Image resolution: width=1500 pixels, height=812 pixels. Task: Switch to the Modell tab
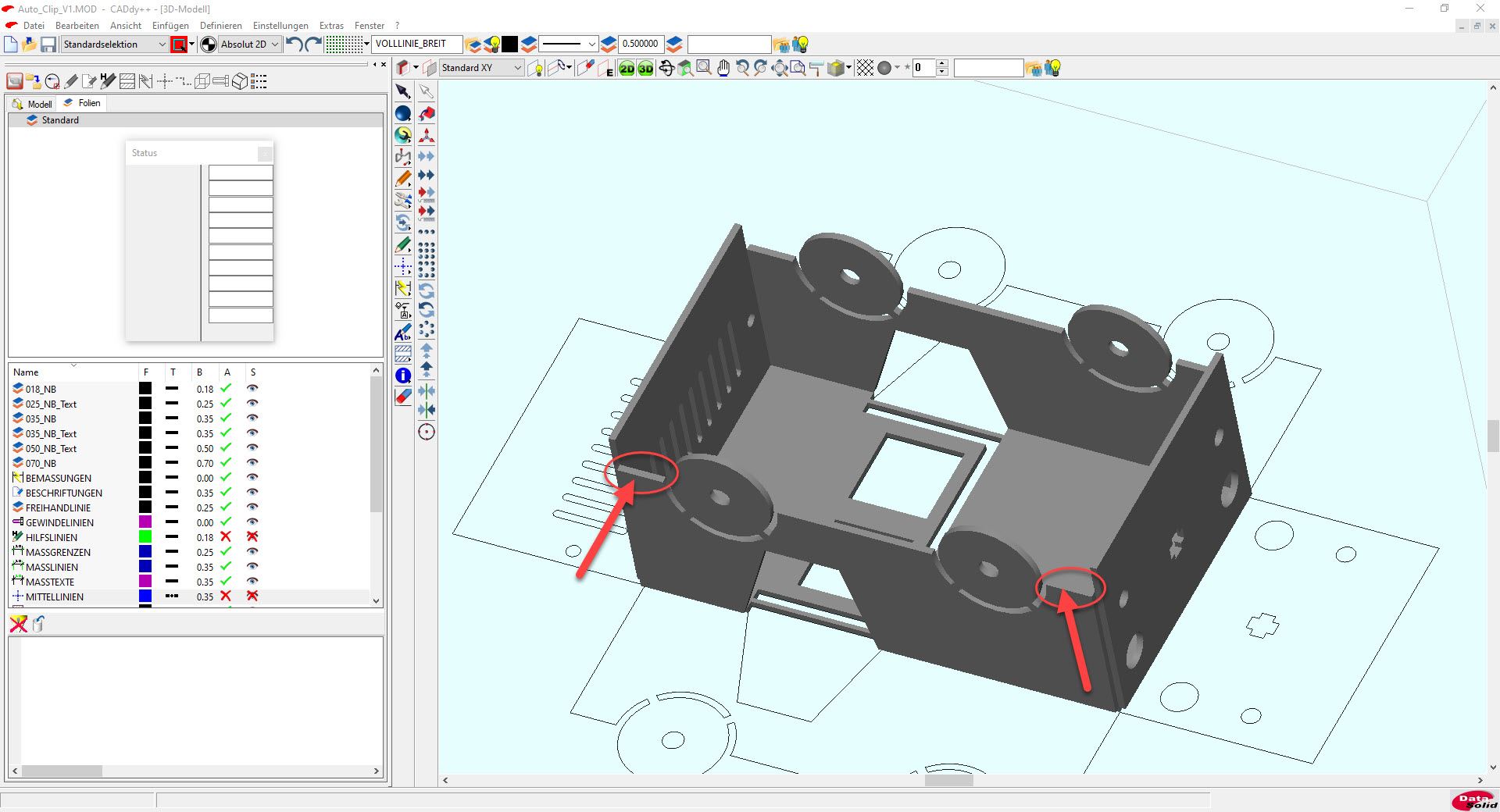click(x=33, y=104)
